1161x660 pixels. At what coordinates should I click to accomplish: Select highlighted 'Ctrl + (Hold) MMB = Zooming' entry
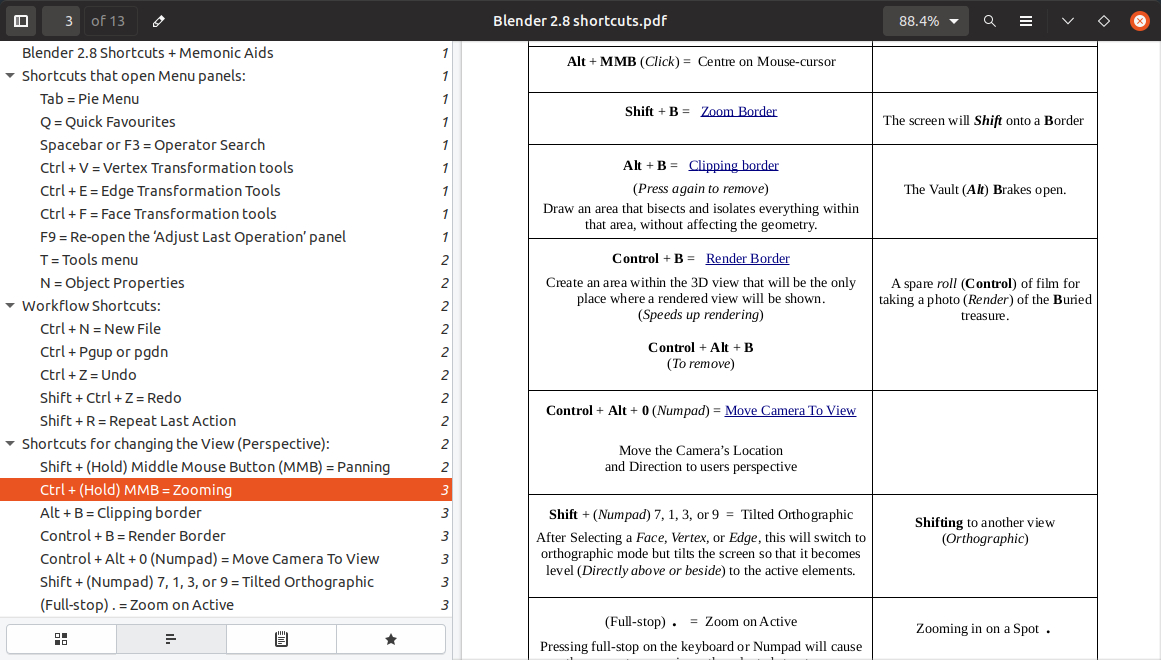click(x=226, y=490)
